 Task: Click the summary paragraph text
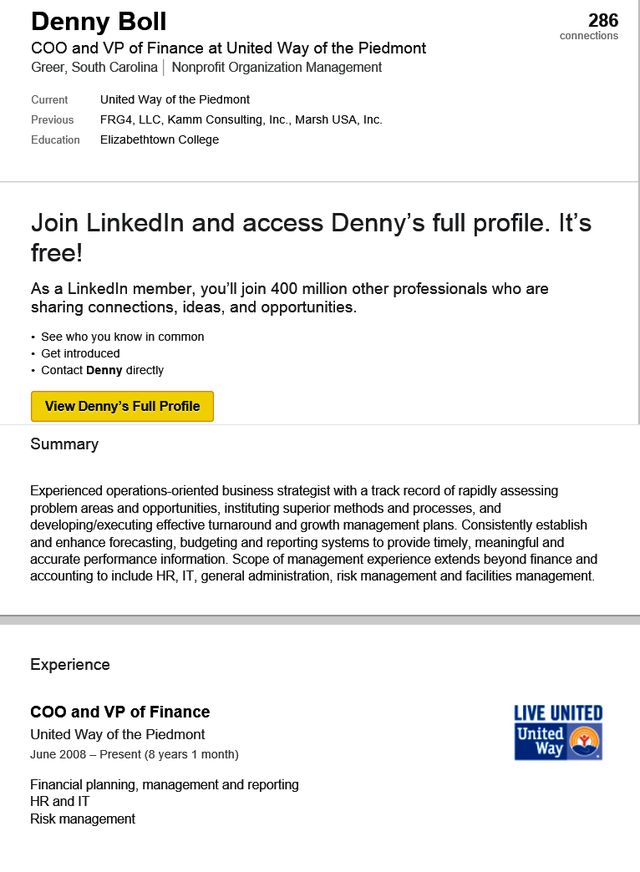click(314, 533)
